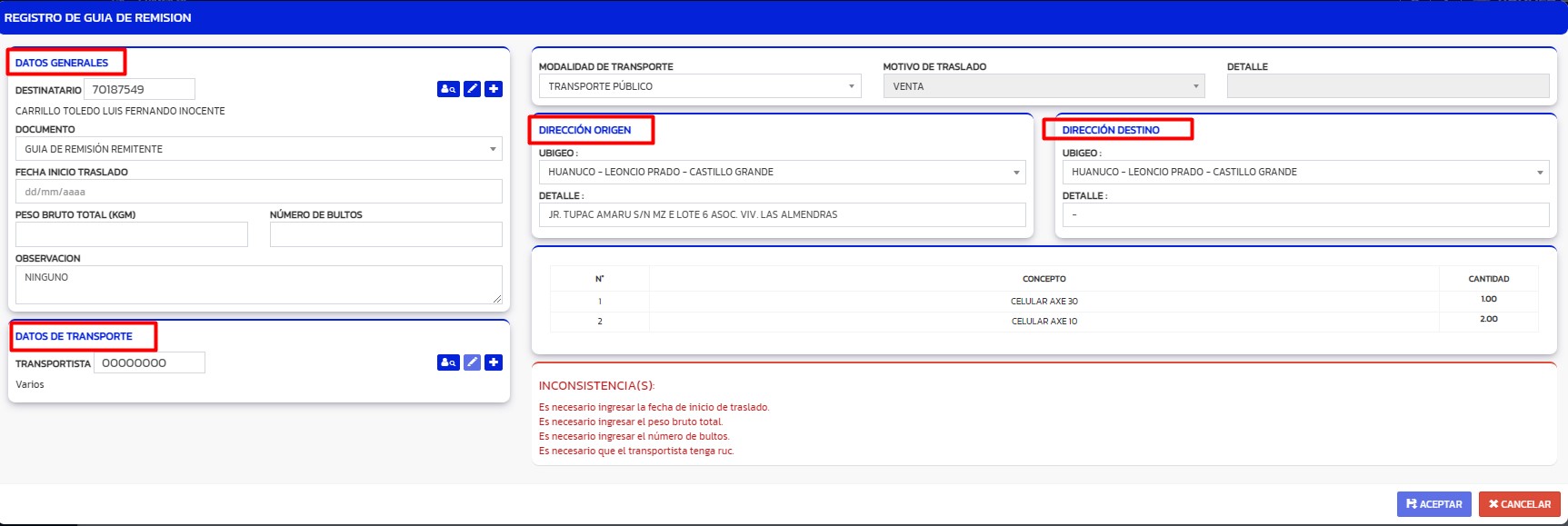
Task: Focus the FECHA INICIO TRASLADO date field
Action: tap(259, 192)
